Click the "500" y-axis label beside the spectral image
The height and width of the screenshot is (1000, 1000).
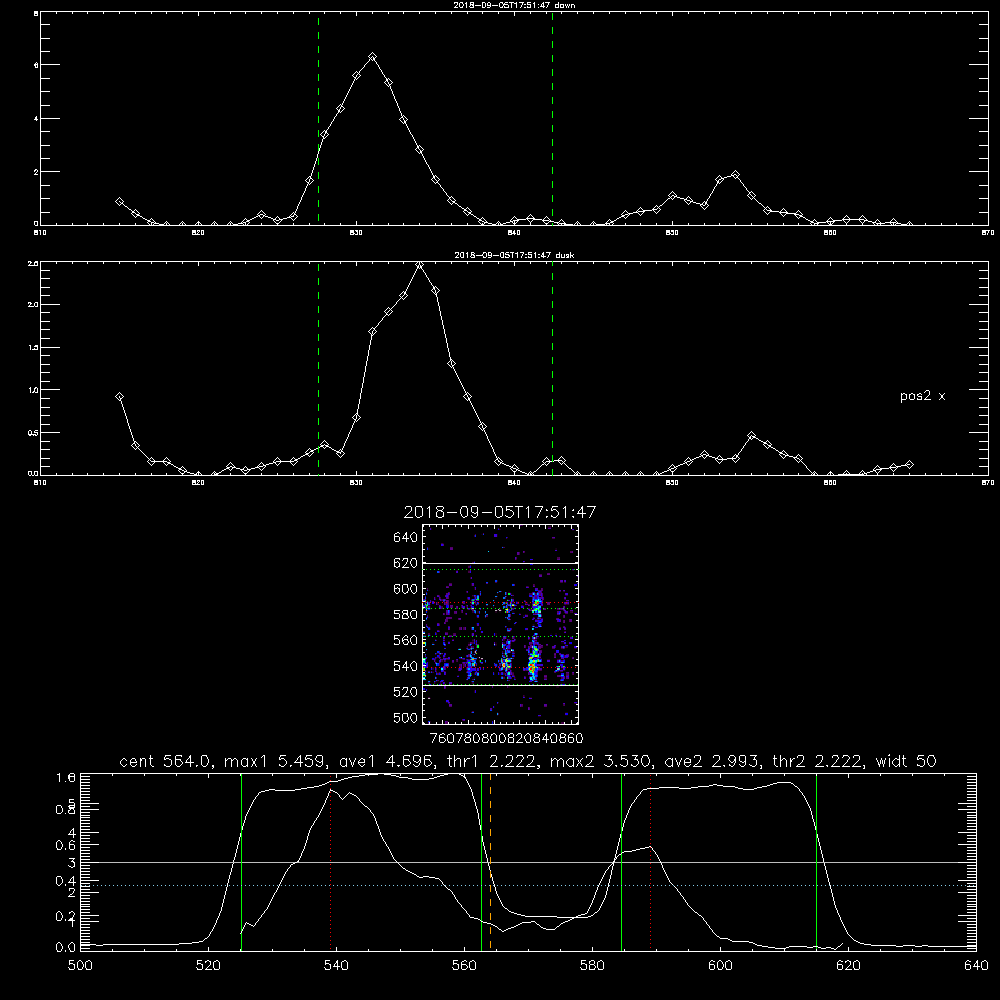tap(405, 718)
